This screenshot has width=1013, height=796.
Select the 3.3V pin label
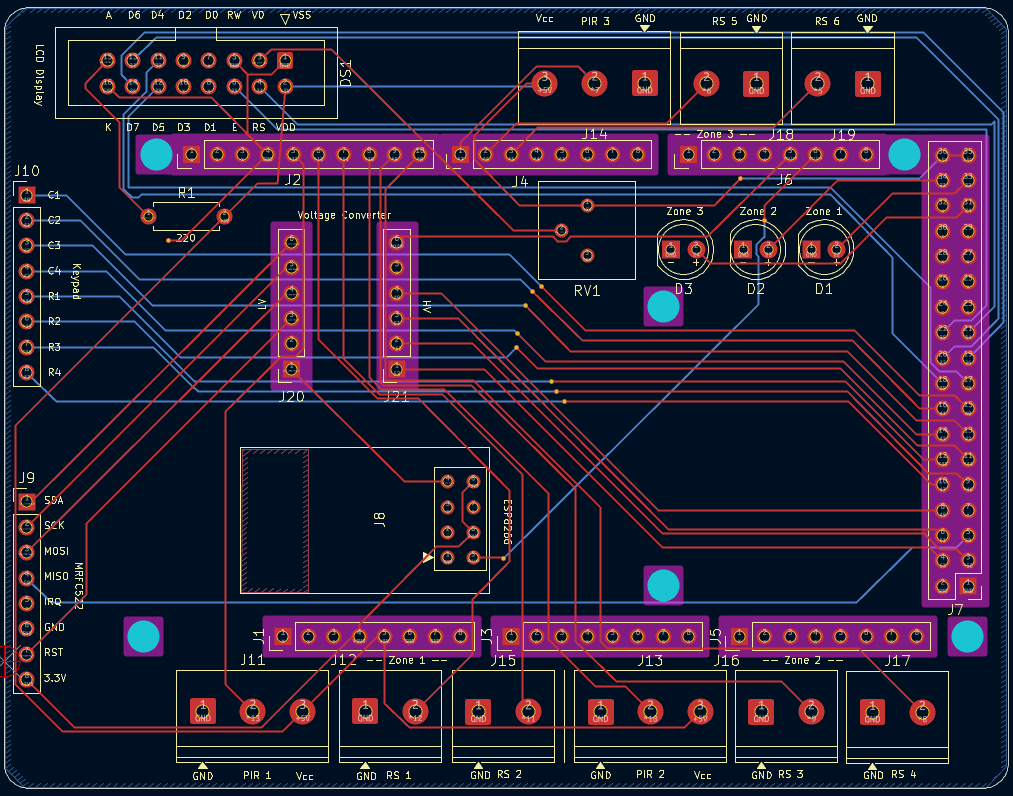click(55, 678)
